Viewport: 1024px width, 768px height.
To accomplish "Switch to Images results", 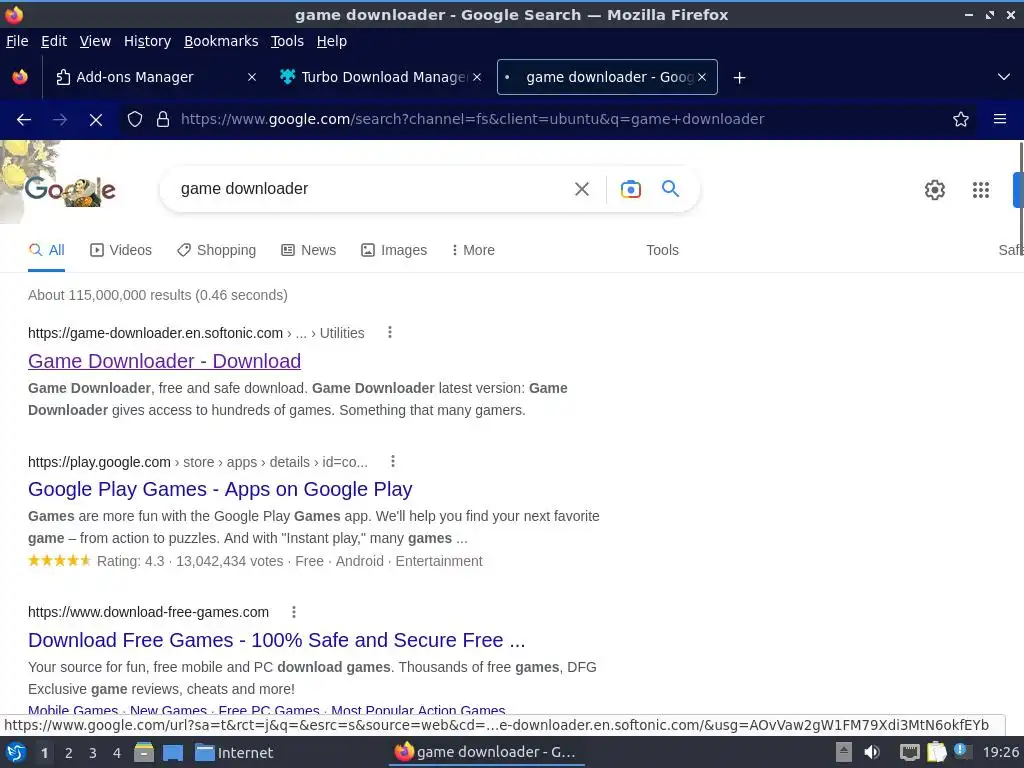I will point(394,250).
